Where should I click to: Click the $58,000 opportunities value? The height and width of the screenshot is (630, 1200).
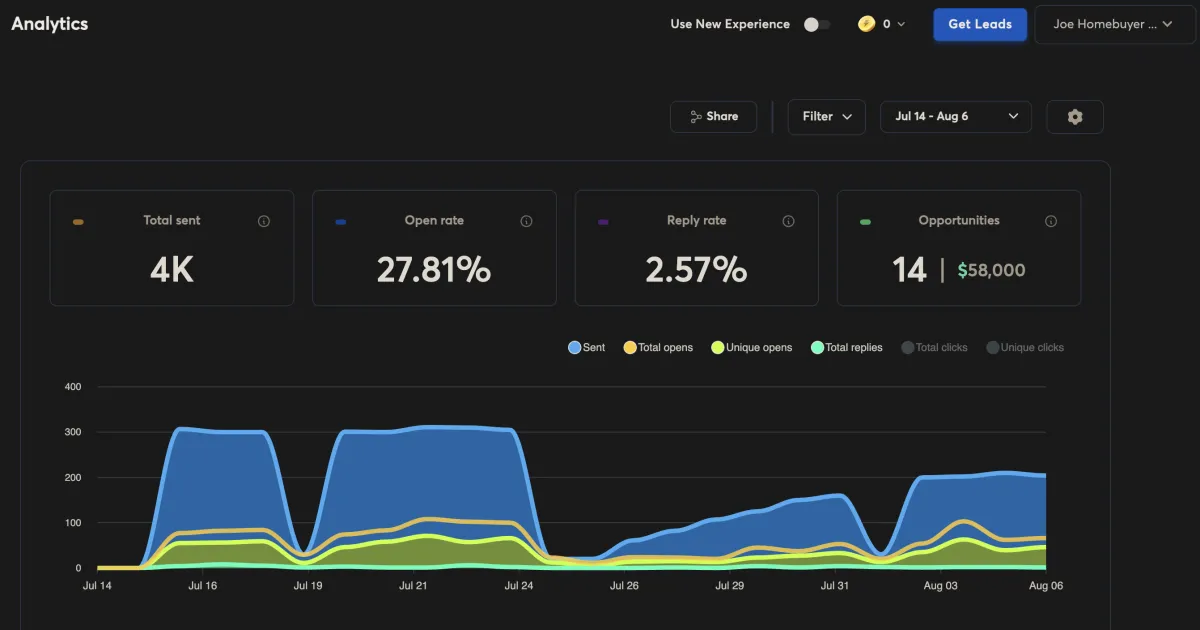point(991,270)
